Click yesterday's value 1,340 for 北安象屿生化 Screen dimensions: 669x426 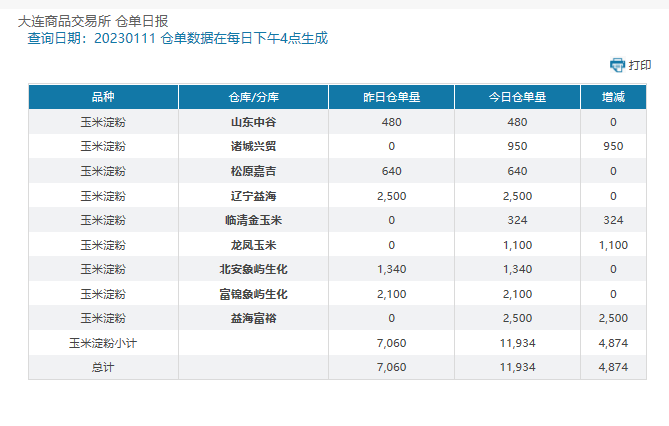391,269
